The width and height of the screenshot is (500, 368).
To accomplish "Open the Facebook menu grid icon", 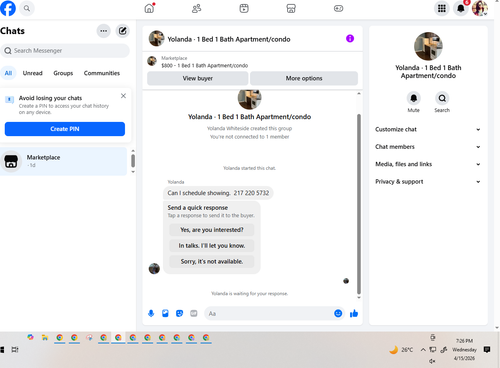I will coord(442,8).
